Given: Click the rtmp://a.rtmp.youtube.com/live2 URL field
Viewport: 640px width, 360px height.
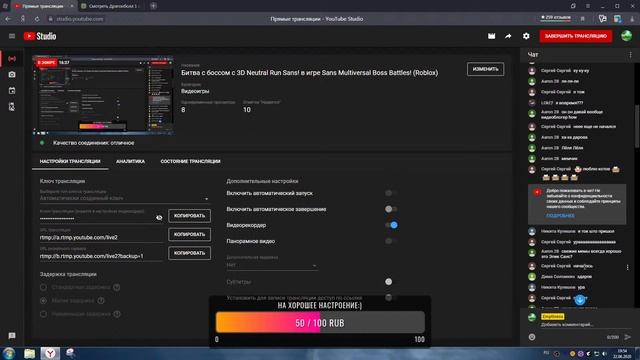Looking at the screenshot, I should point(101,237).
